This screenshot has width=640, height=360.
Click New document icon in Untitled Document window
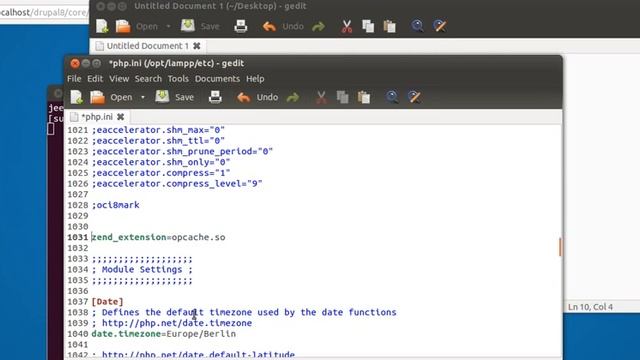(102, 26)
